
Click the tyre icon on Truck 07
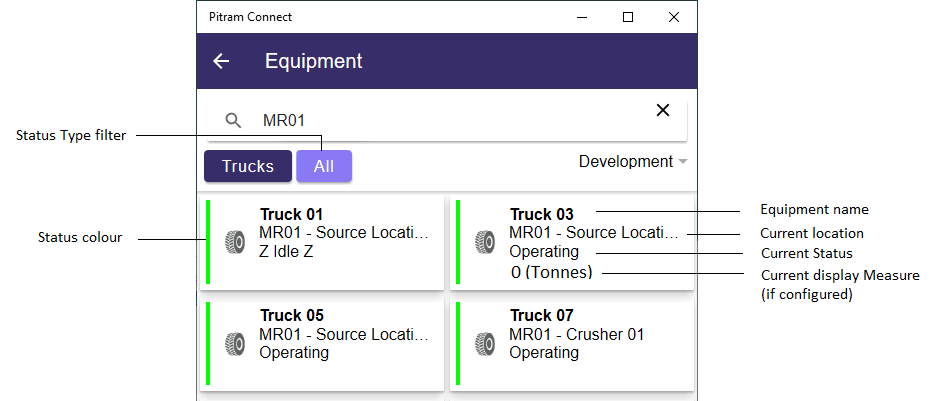click(x=485, y=344)
